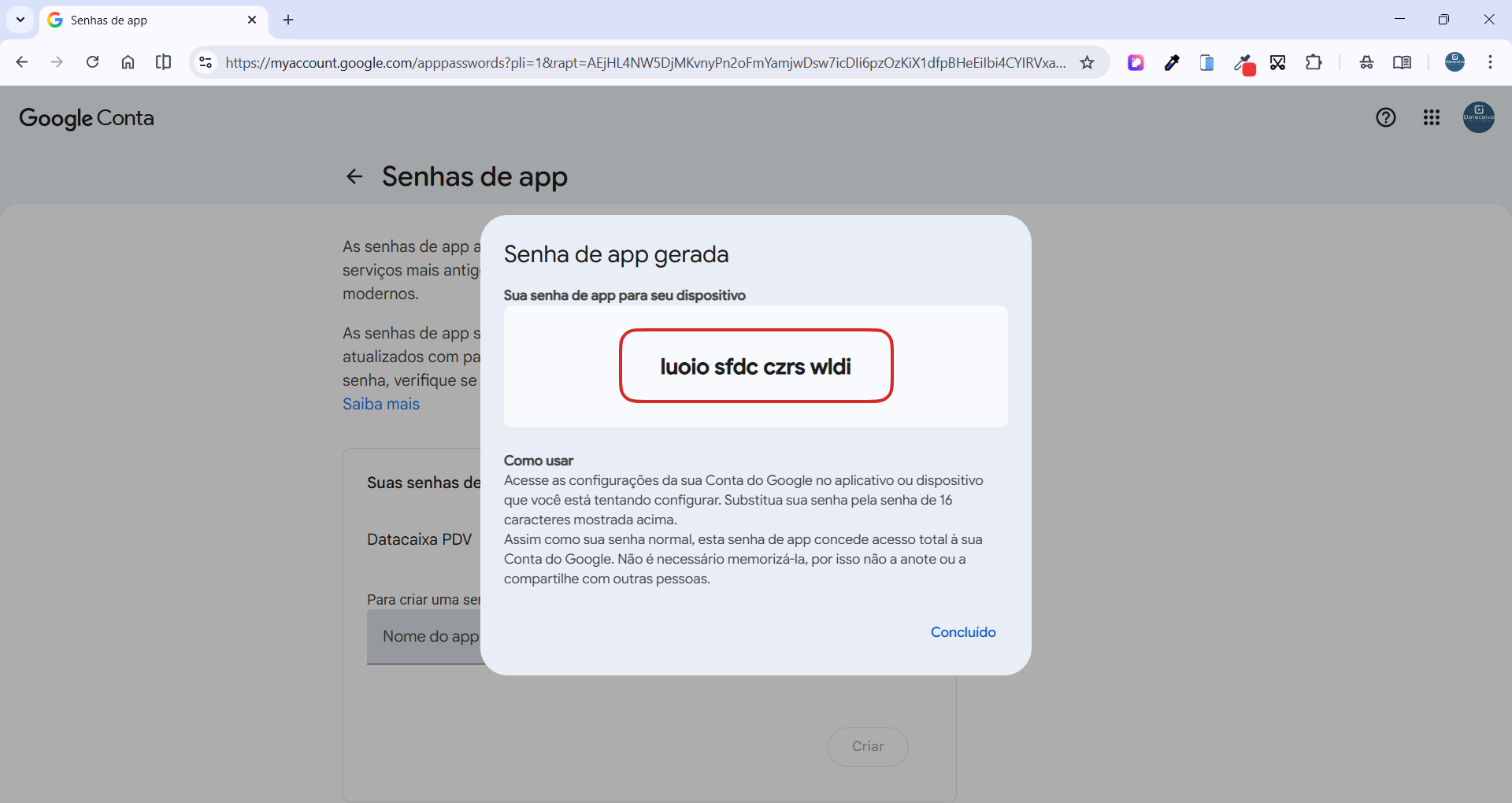The height and width of the screenshot is (803, 1512).
Task: Open the help question mark icon
Action: [x=1386, y=117]
